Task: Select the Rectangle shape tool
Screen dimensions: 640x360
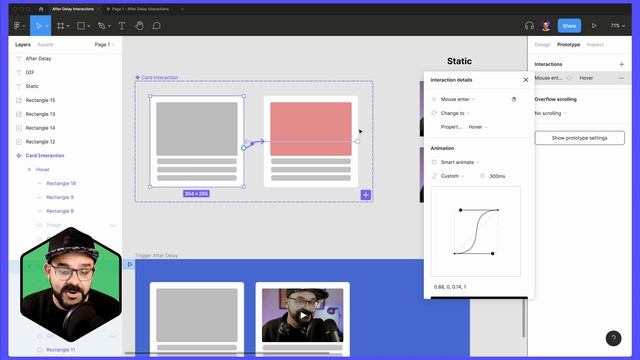Action: [81, 26]
